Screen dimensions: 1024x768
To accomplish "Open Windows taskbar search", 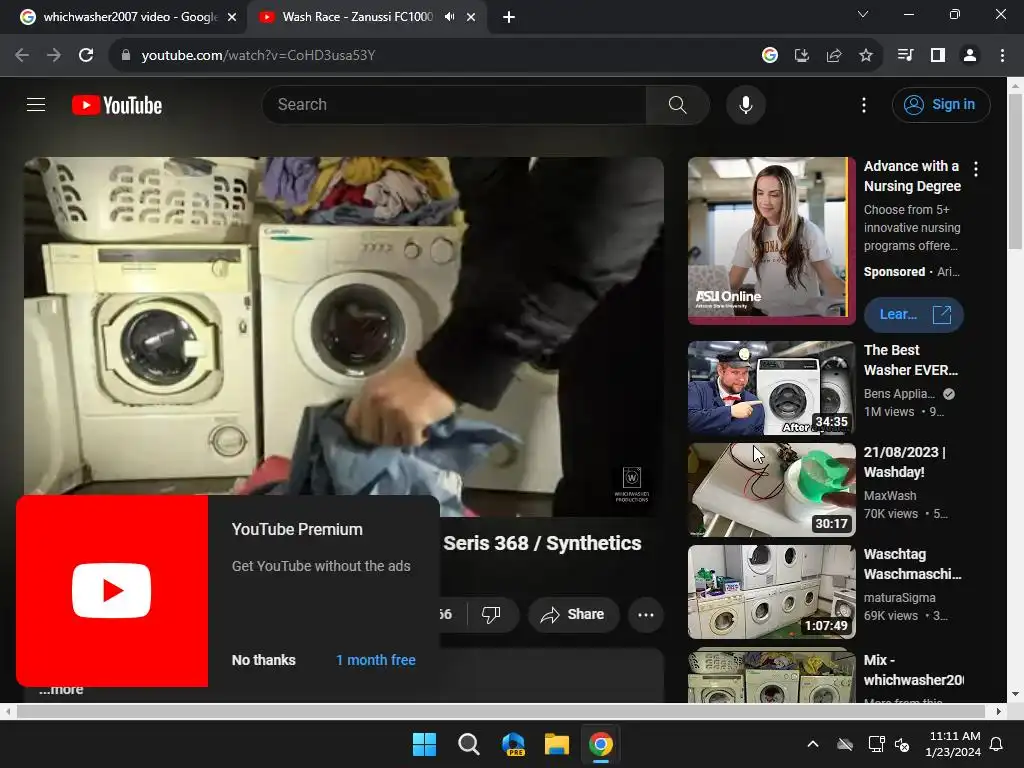I will coord(468,744).
